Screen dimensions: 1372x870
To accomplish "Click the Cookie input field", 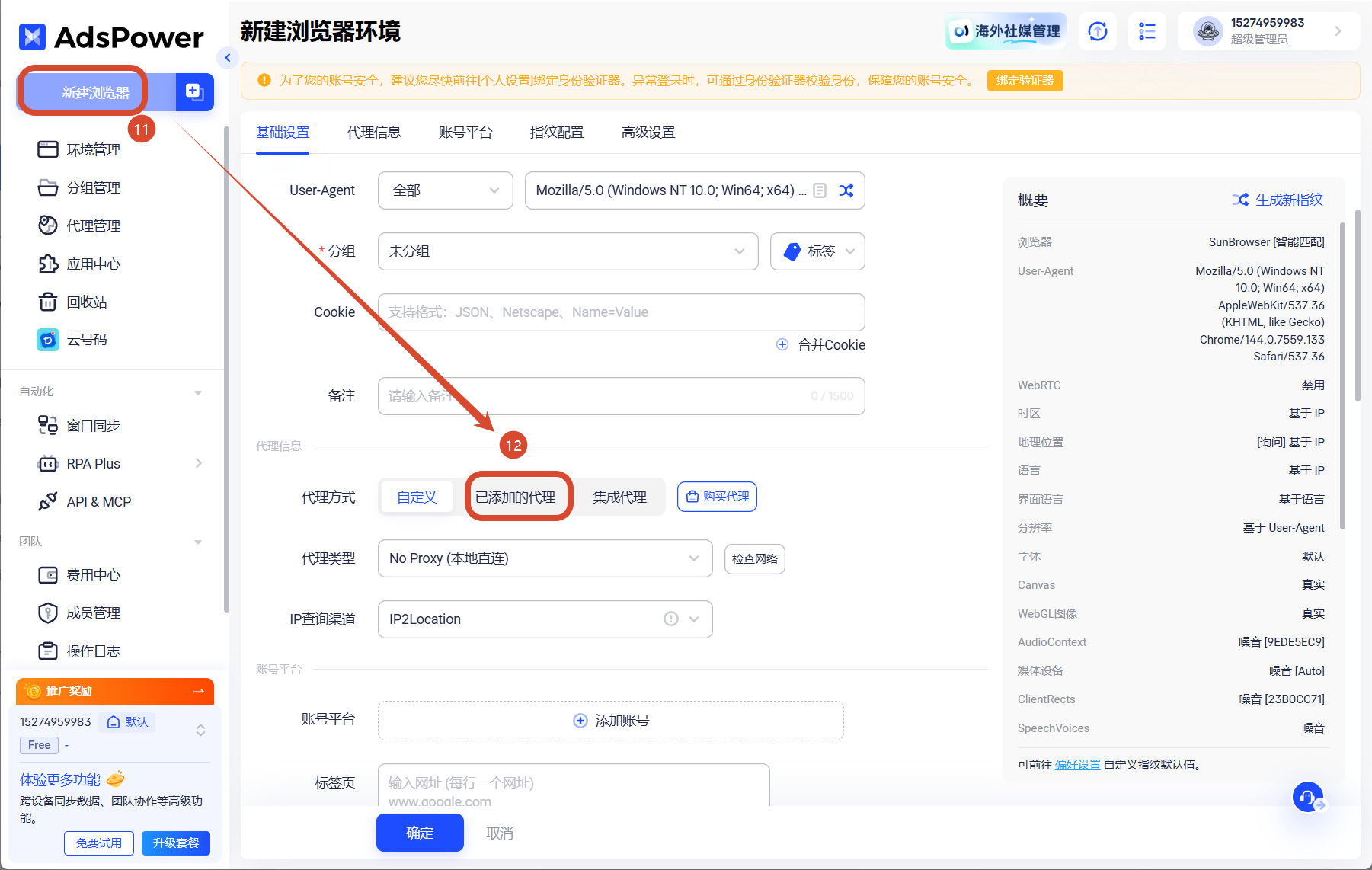I will tap(622, 312).
